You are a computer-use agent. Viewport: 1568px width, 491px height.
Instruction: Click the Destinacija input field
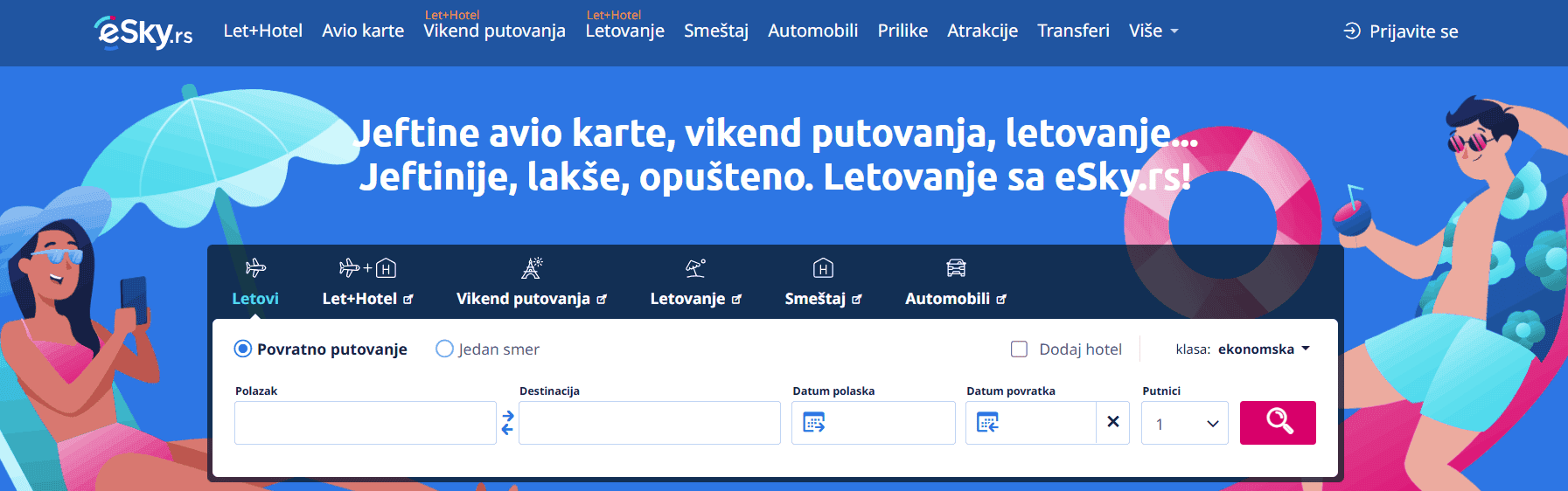tap(650, 423)
